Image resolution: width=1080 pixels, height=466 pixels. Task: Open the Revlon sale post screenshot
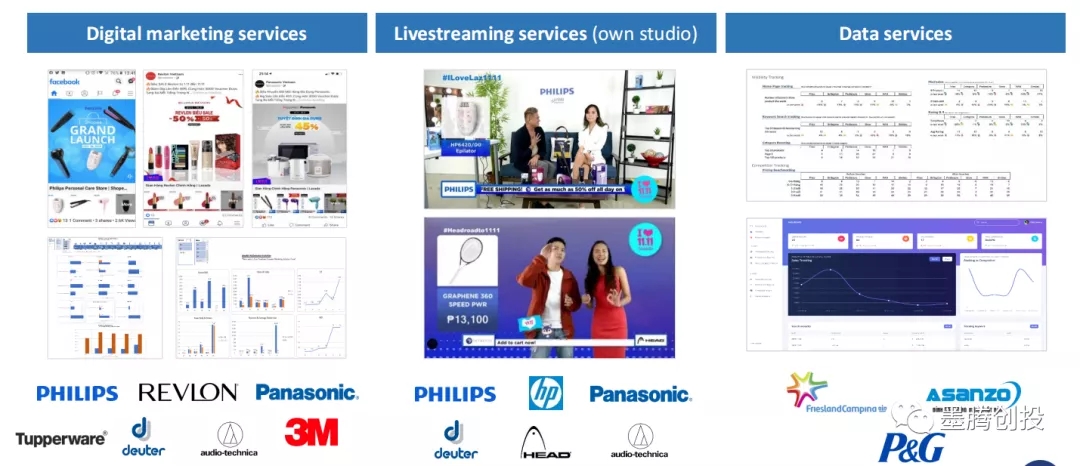[x=194, y=149]
